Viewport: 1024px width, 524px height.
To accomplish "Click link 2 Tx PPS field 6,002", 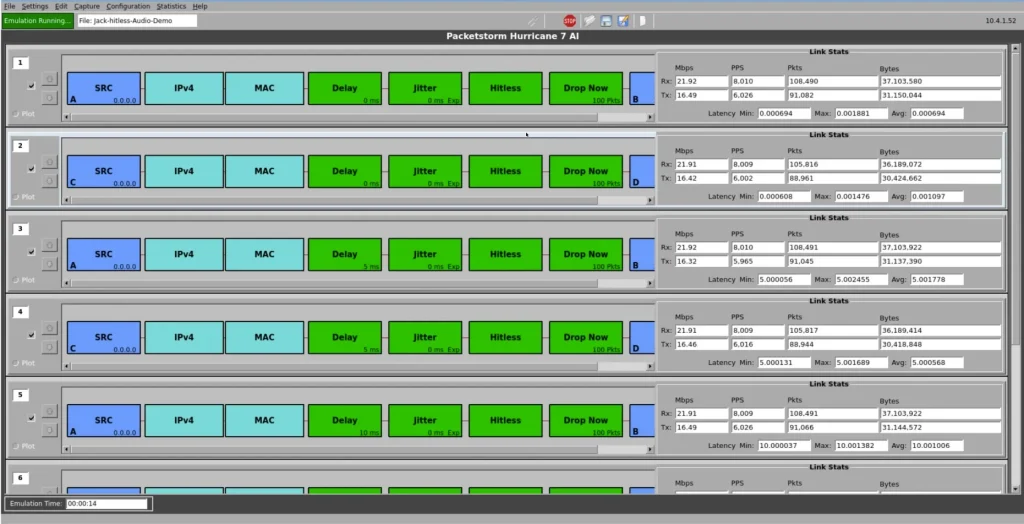I will click(x=758, y=178).
